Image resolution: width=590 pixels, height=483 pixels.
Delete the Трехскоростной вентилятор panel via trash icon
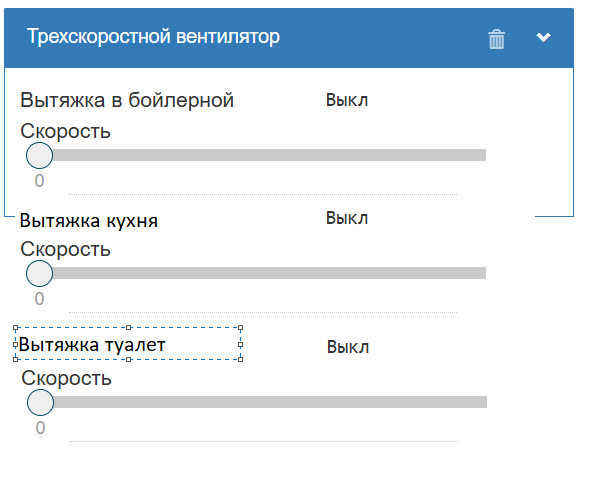pos(496,39)
